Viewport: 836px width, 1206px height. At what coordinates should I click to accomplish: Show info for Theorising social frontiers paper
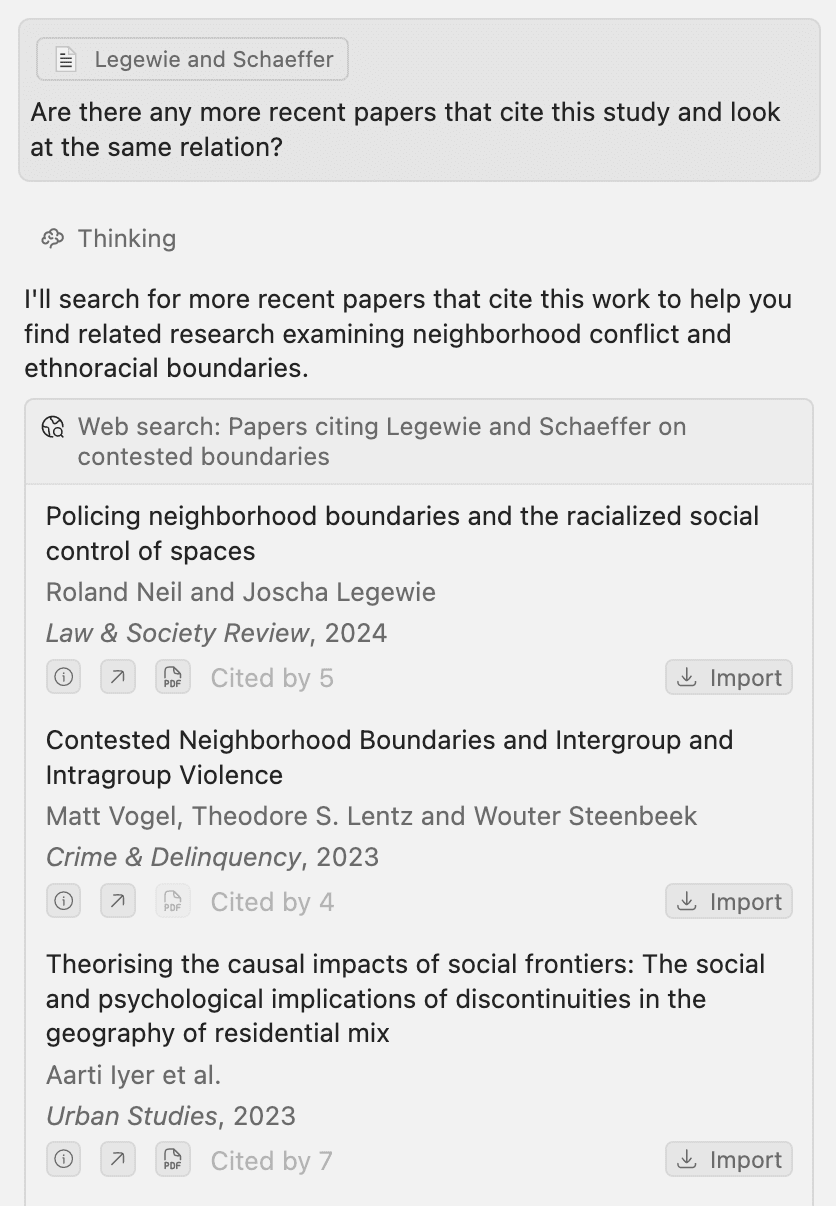(64, 1160)
